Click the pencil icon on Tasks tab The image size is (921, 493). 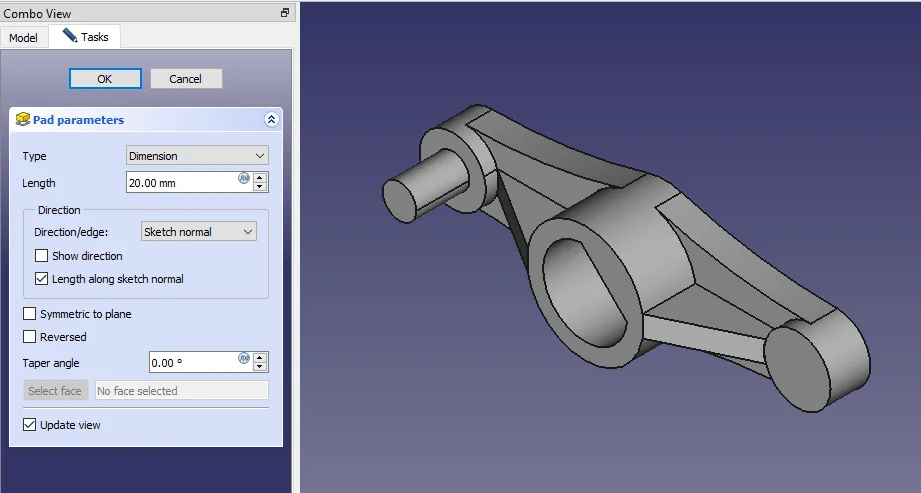coord(70,36)
